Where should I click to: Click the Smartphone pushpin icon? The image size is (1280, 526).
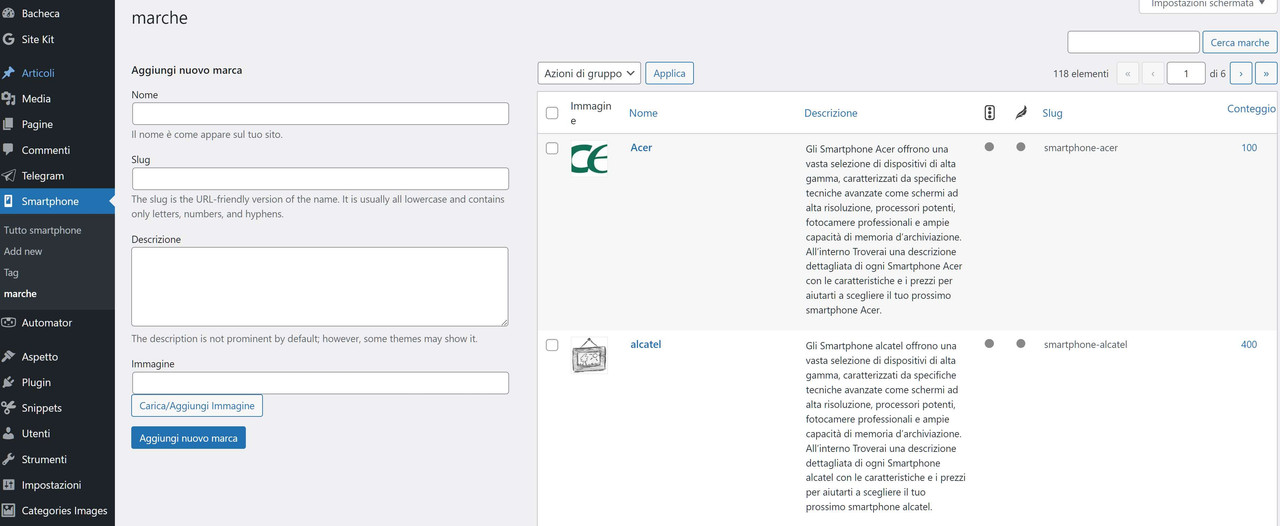click(9, 201)
